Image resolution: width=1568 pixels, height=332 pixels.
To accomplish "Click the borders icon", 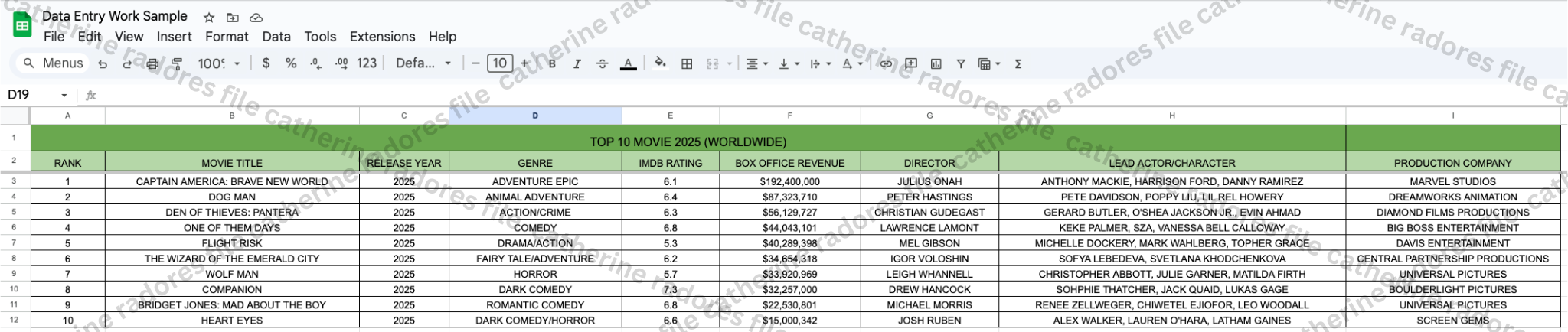I will 687,63.
